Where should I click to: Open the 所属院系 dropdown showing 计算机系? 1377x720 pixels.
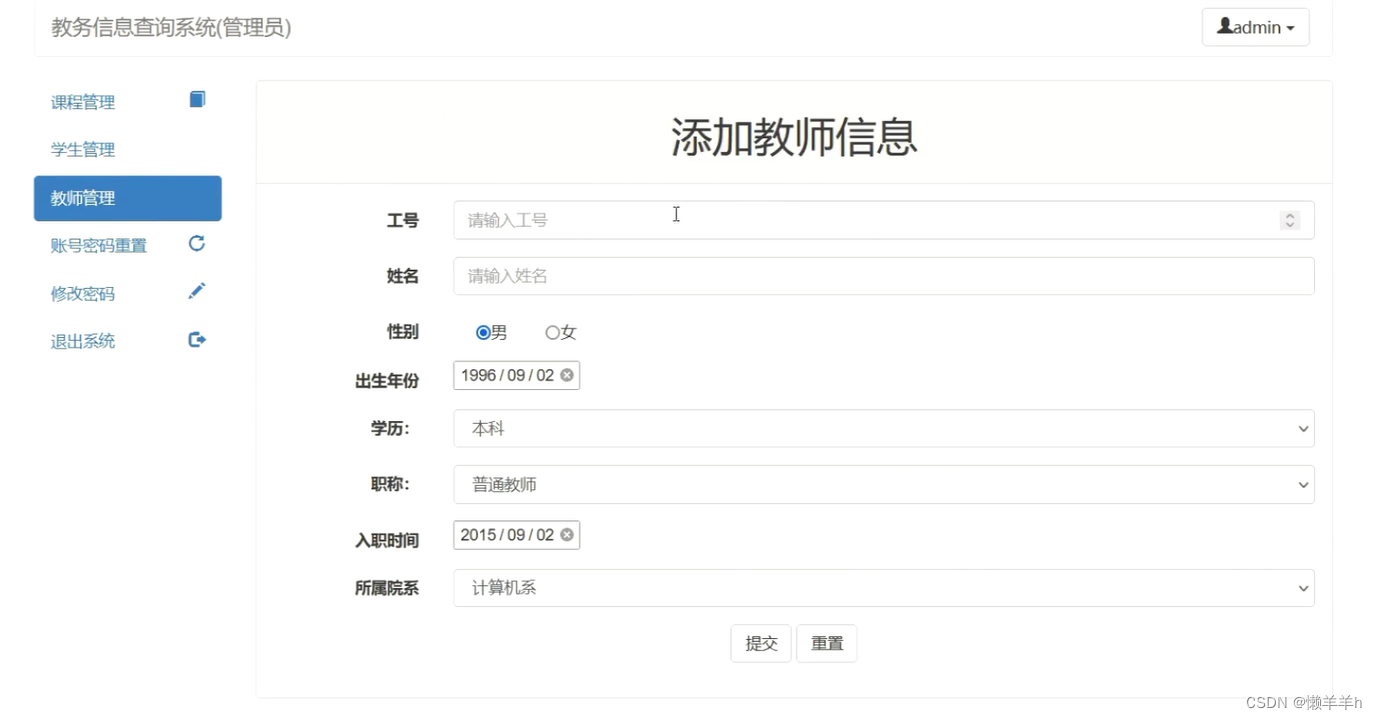pyautogui.click(x=883, y=588)
